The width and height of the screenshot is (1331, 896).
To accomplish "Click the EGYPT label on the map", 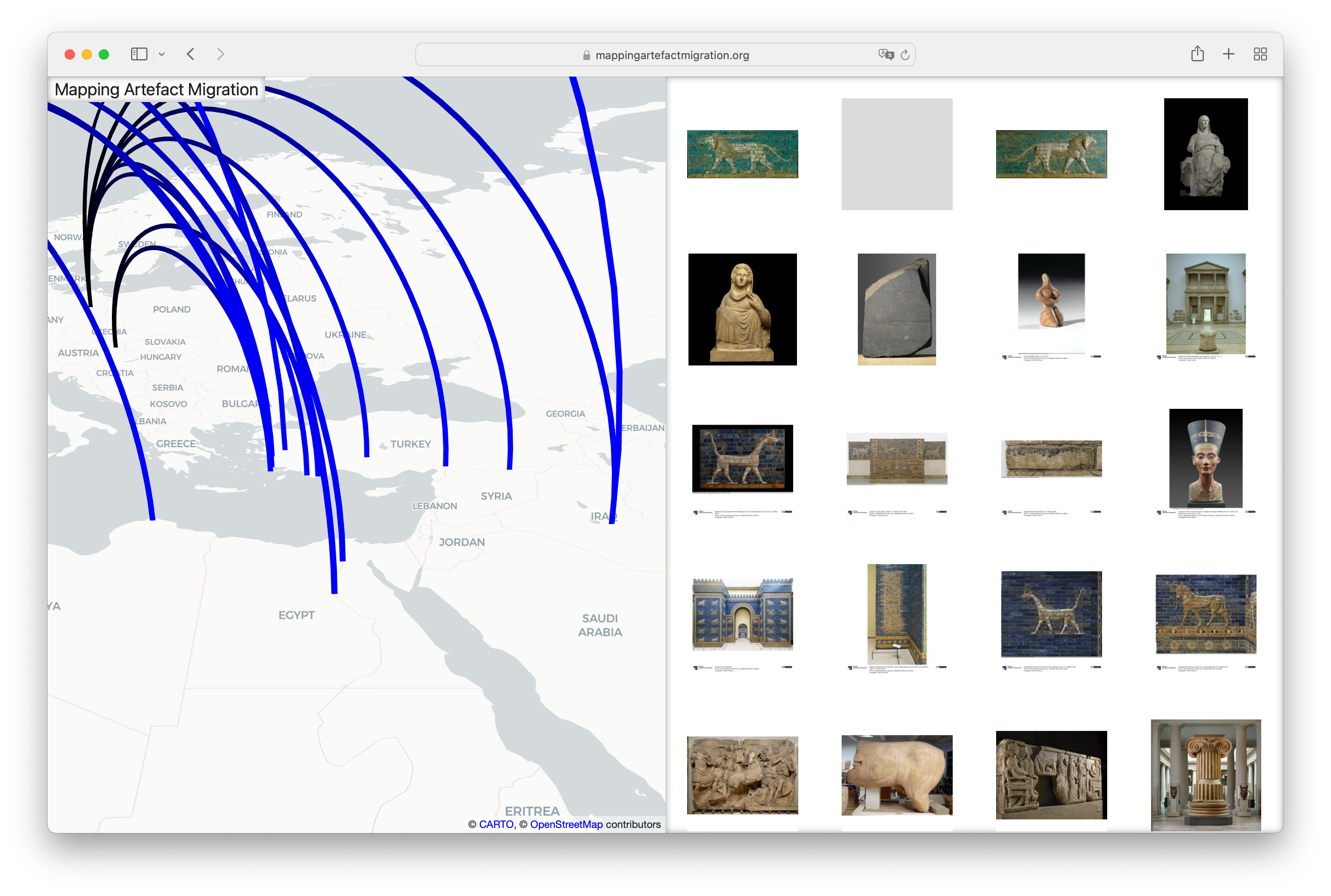I will tap(297, 616).
